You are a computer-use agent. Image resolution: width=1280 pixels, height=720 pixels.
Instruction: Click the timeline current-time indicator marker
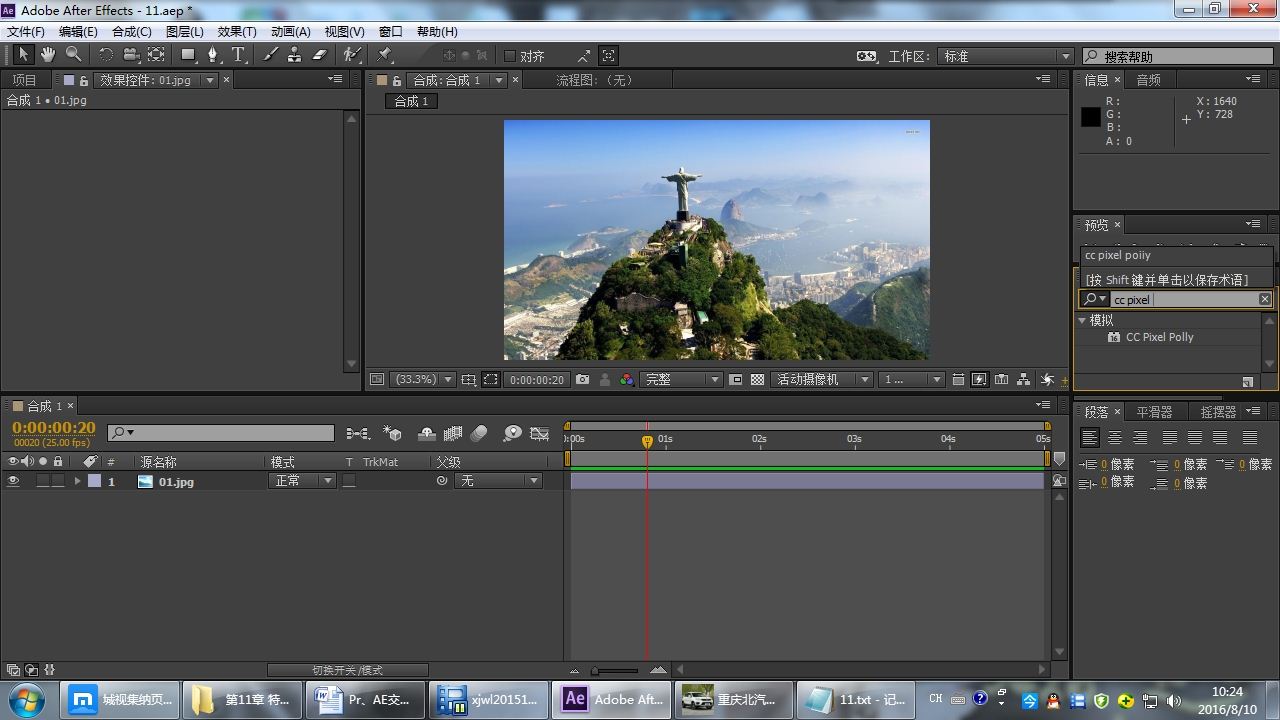(647, 440)
